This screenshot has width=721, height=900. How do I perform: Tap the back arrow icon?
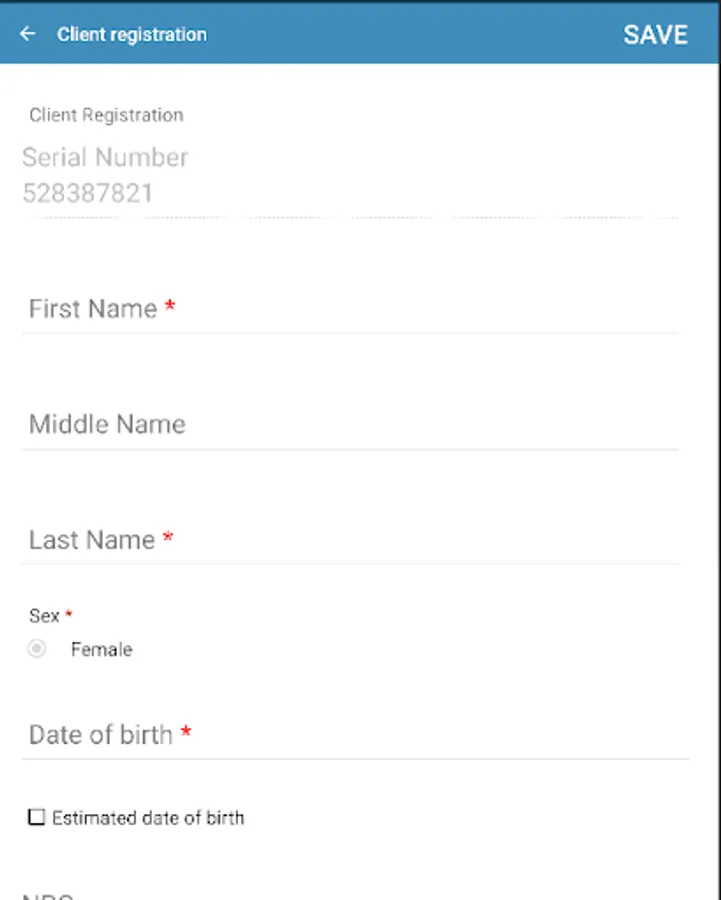point(28,34)
